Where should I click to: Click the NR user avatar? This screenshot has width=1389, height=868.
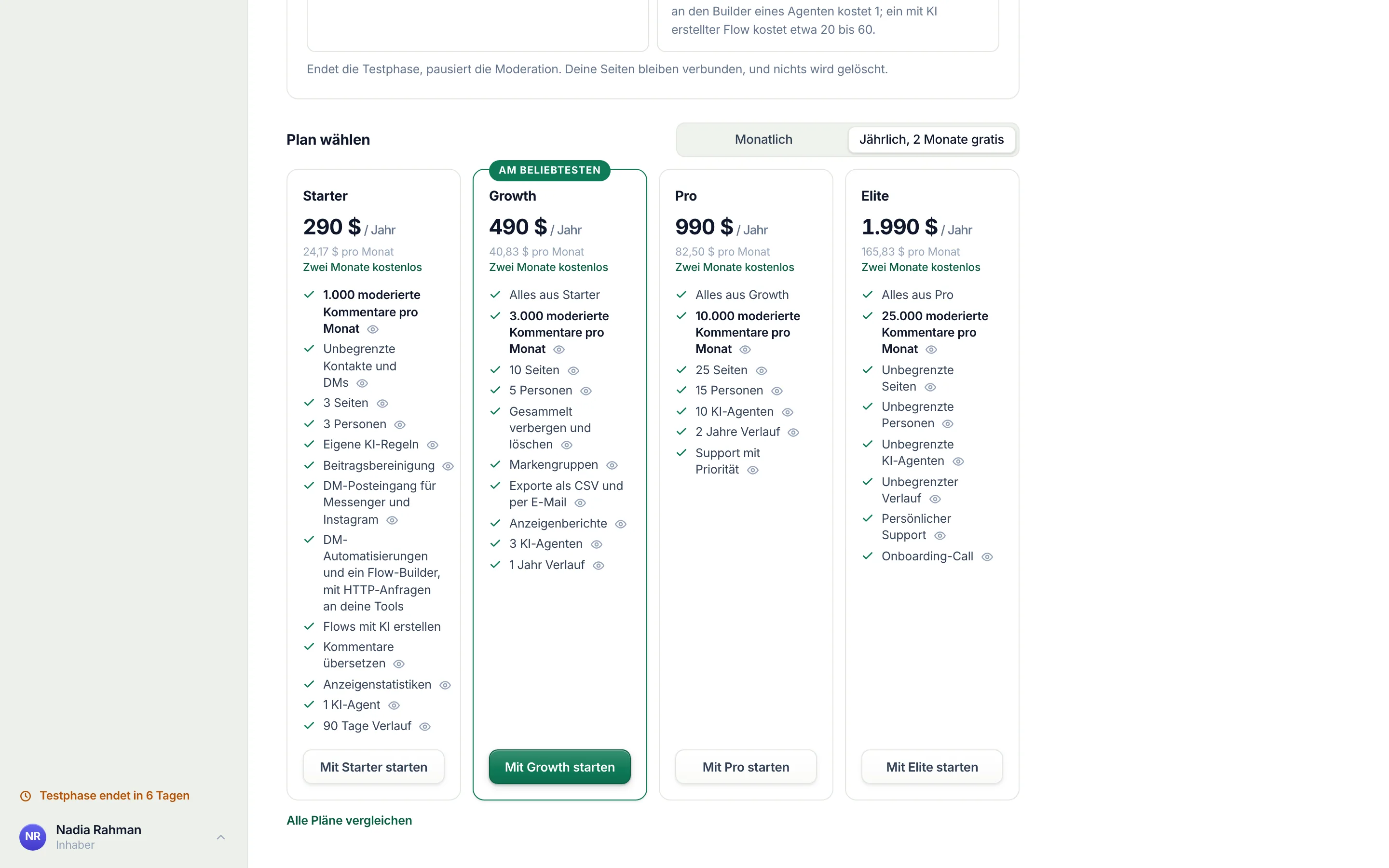[33, 837]
